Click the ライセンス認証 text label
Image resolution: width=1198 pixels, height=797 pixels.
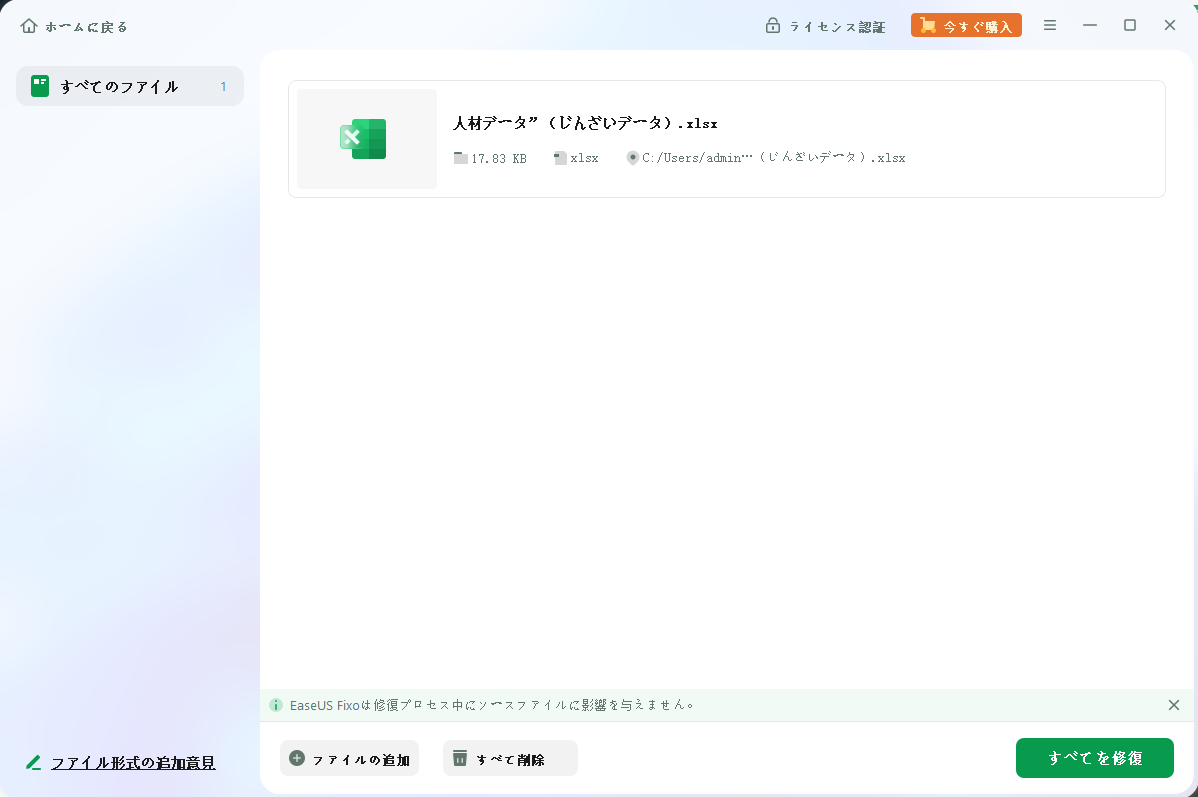(837, 27)
